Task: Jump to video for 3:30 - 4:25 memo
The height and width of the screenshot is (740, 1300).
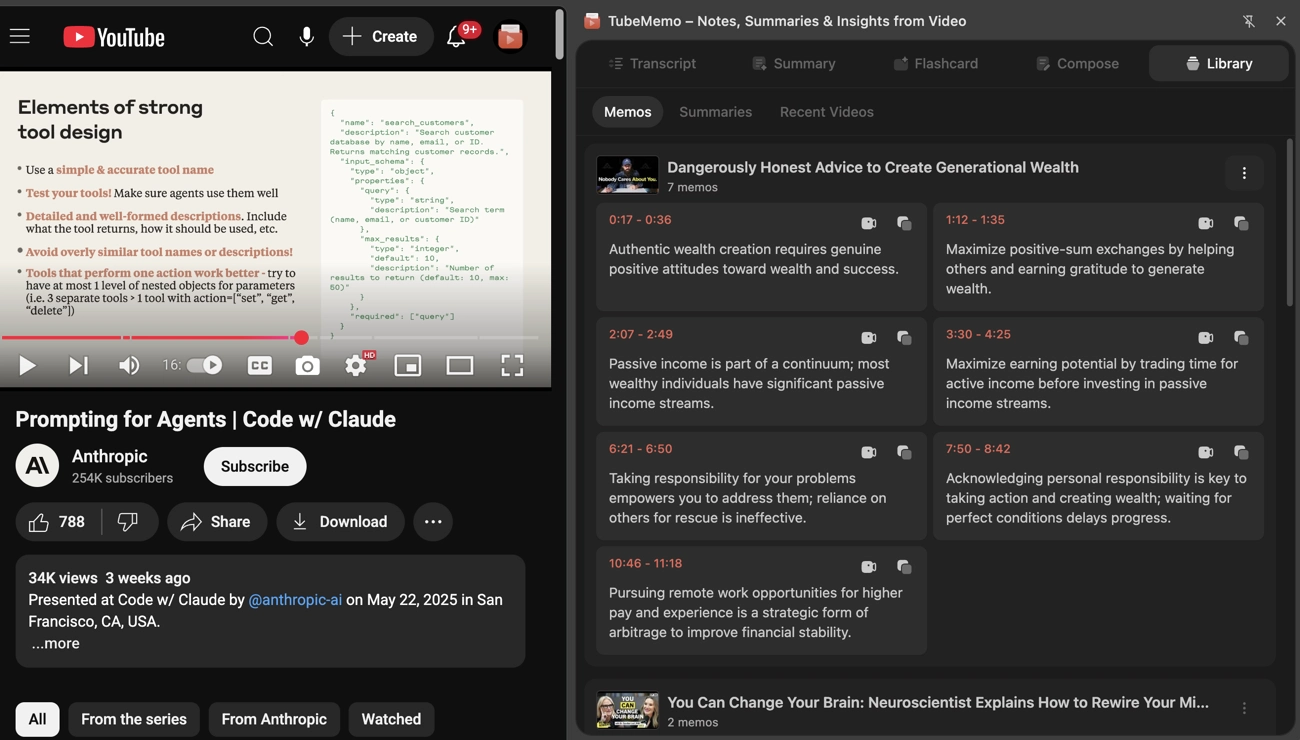Action: pyautogui.click(x=1206, y=338)
